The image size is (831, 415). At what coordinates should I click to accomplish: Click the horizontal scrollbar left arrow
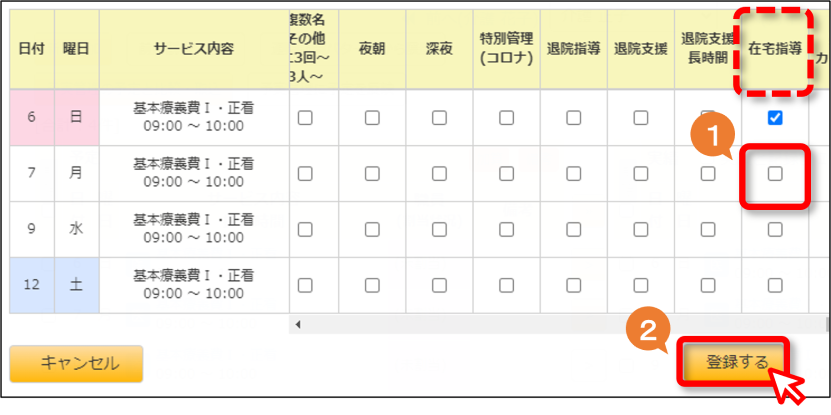click(x=298, y=324)
